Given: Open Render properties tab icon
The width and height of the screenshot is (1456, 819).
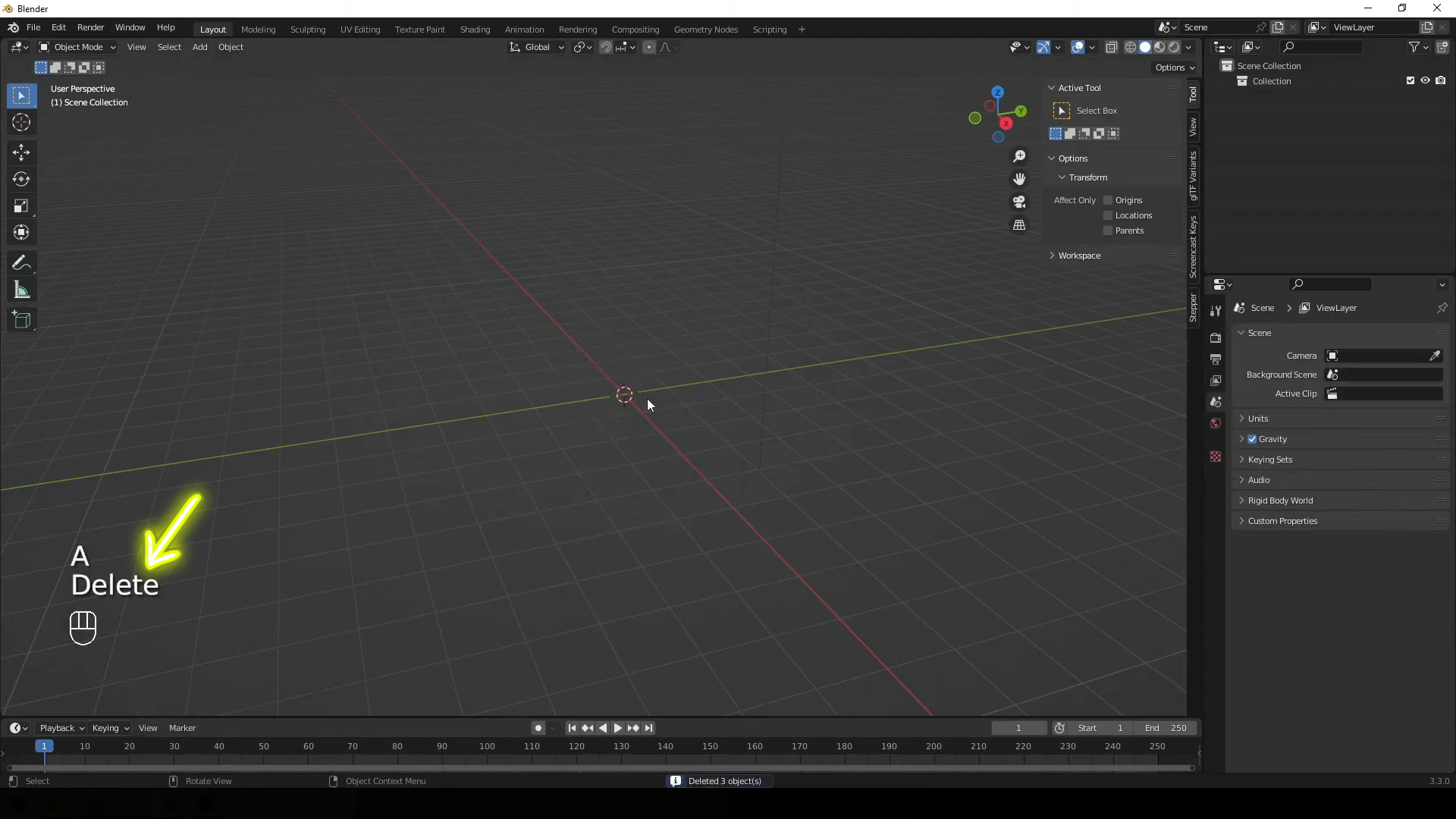Looking at the screenshot, I should (1216, 337).
